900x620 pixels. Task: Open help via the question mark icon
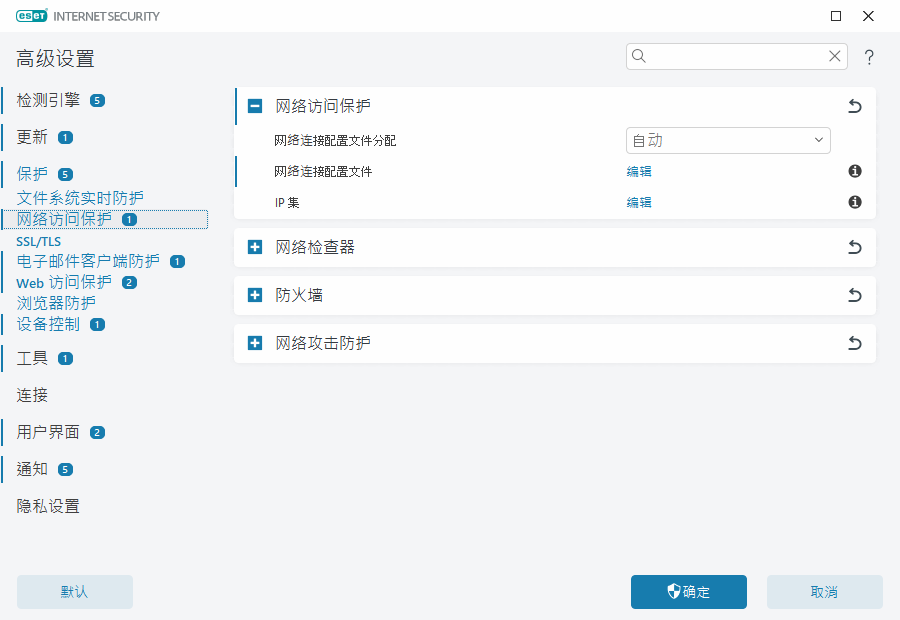point(869,57)
